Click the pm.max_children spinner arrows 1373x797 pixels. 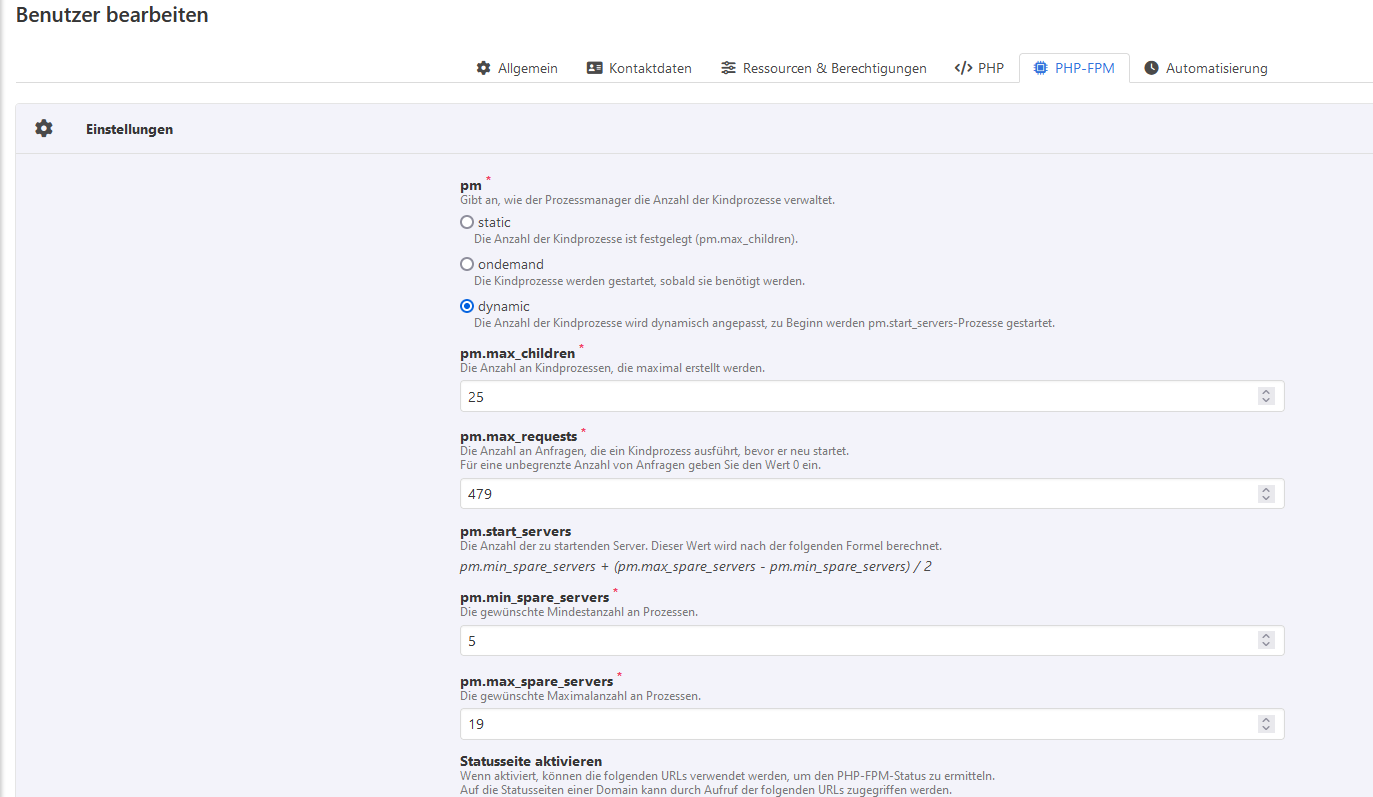pos(1266,396)
